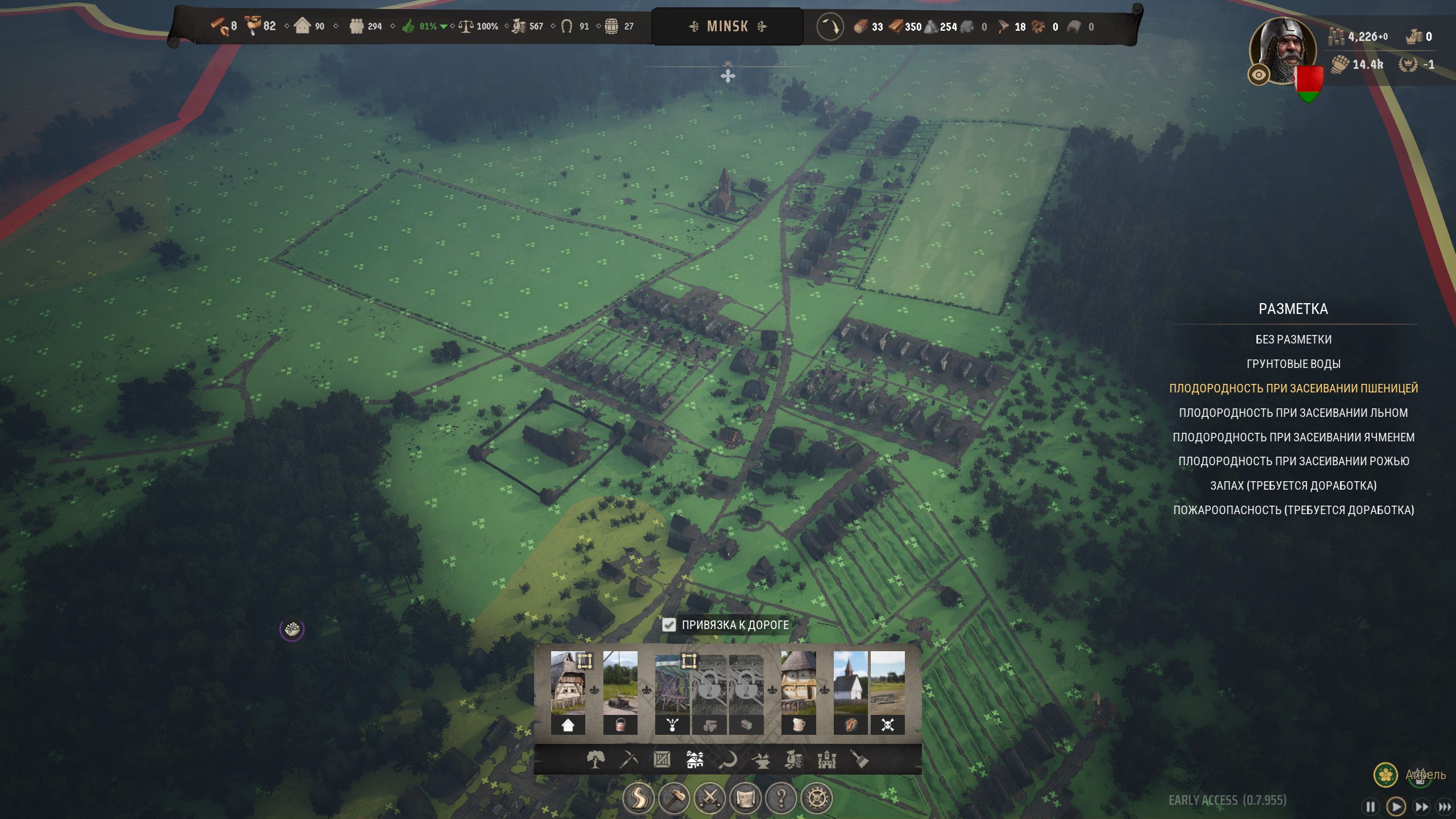Select the residential buildings category icon
The image size is (1456, 819).
694,759
